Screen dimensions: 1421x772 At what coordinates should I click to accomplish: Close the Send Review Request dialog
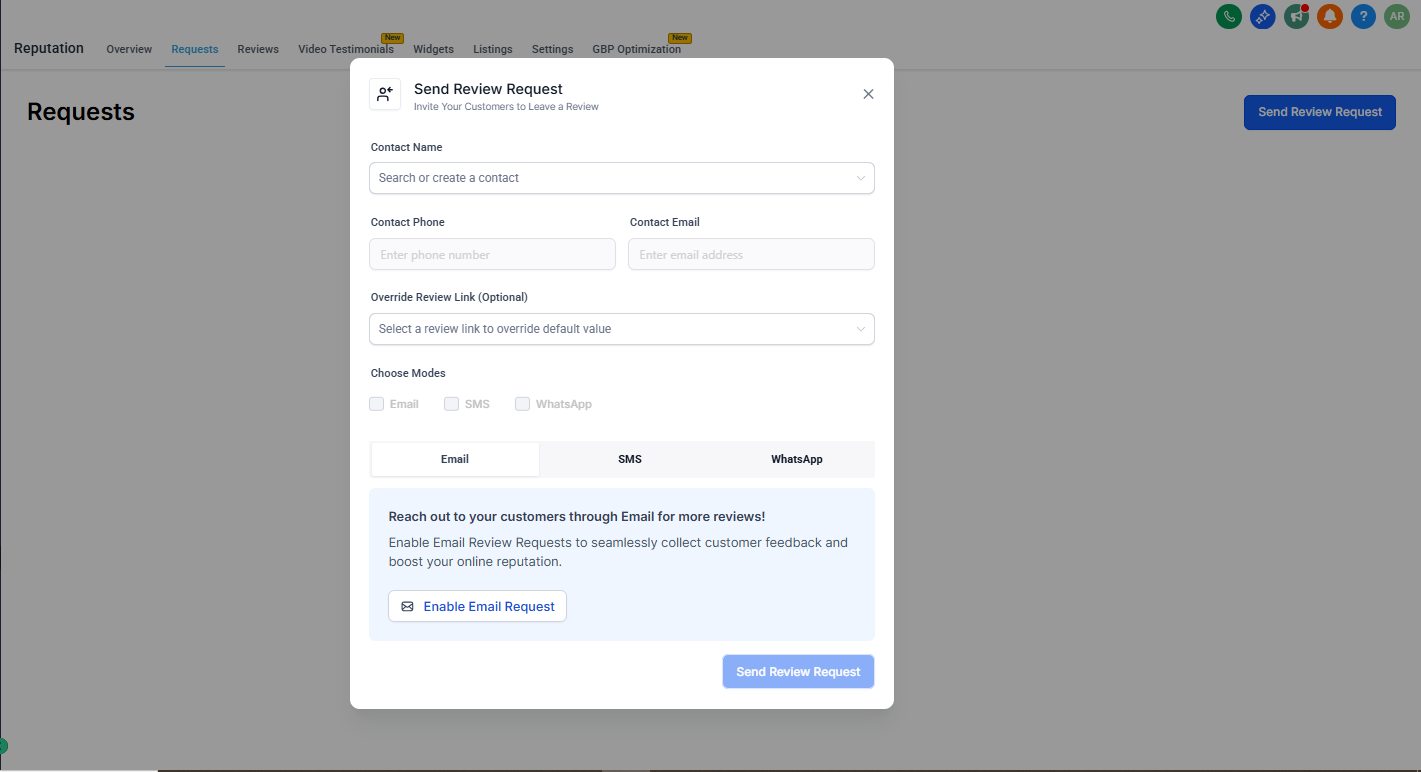(x=868, y=94)
